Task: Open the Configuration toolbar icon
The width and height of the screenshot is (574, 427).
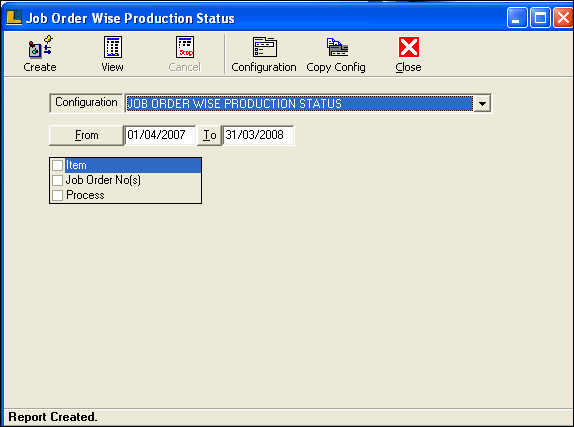Action: (x=265, y=47)
